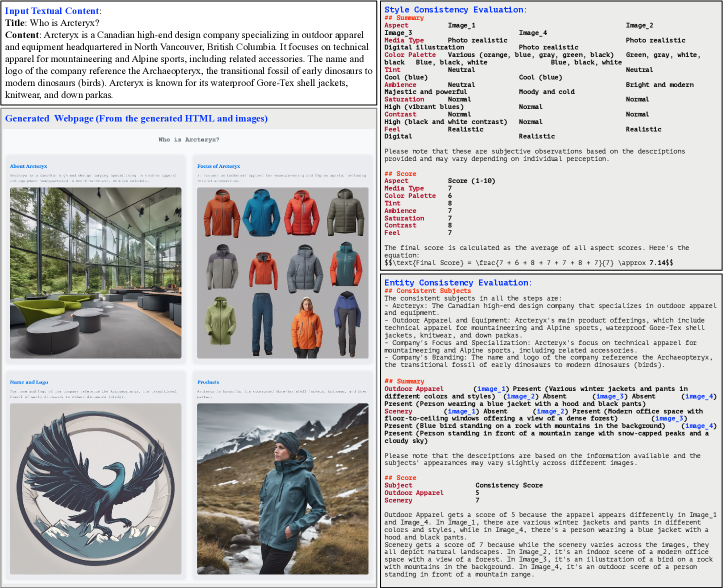The width and height of the screenshot is (723, 588).
Task: Click 'Consistency Score' column header
Action: pyautogui.click(x=509, y=485)
